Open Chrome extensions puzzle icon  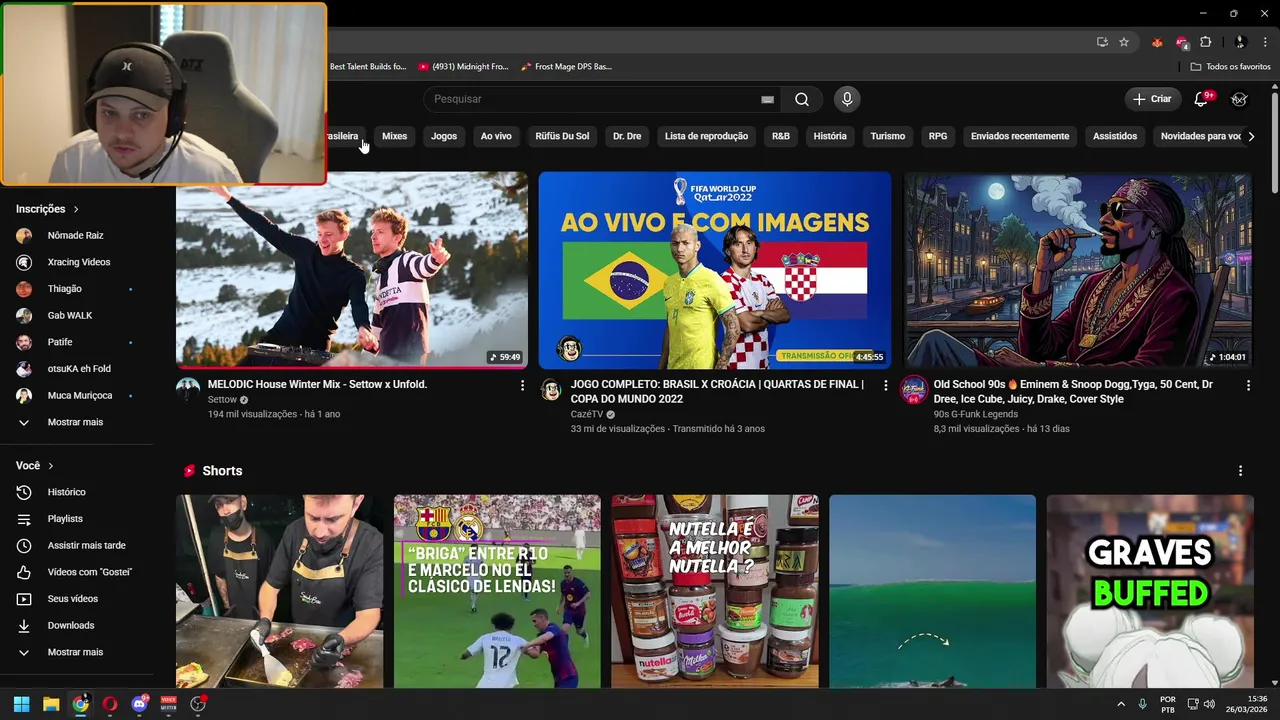(1205, 42)
